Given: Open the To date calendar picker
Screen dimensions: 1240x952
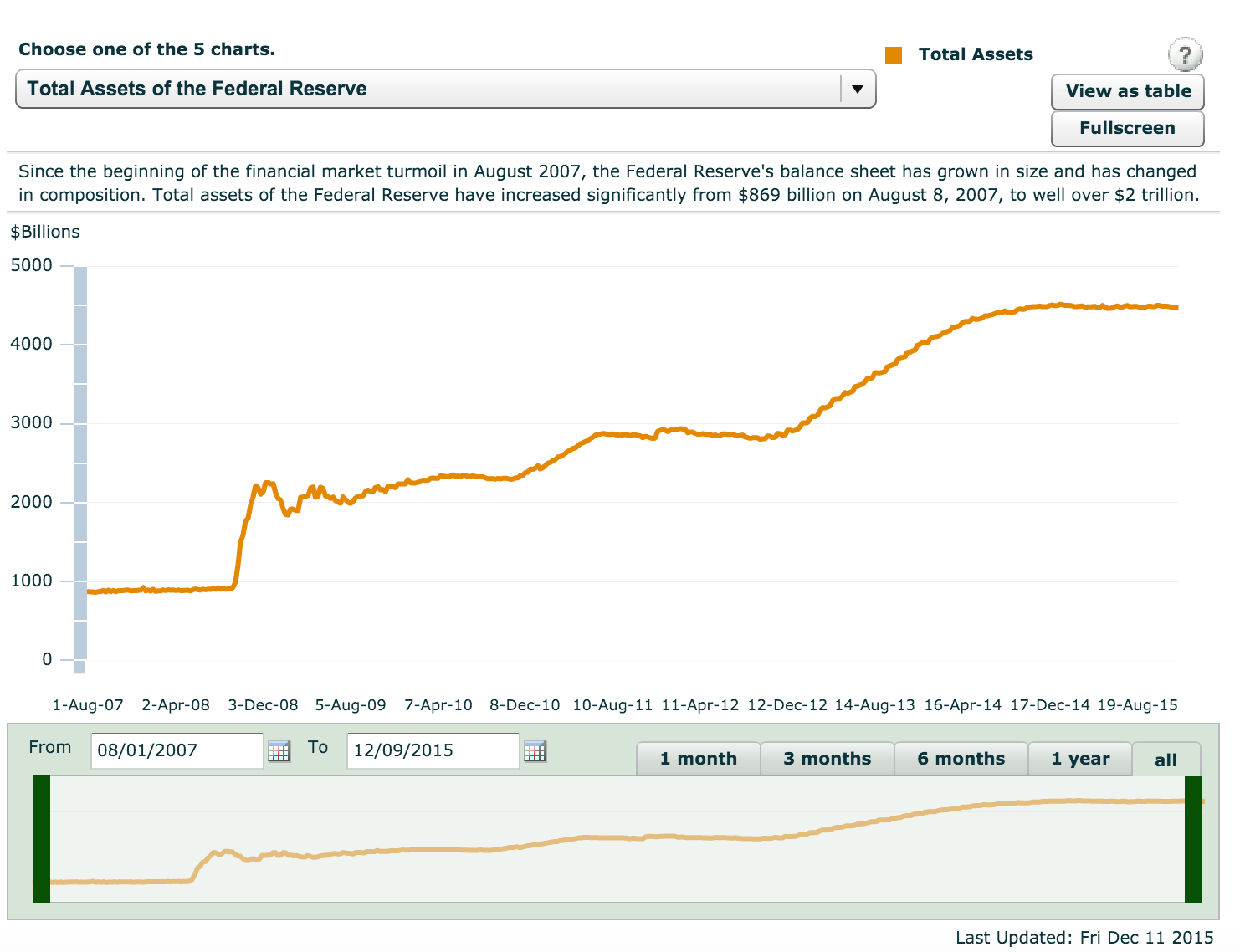Looking at the screenshot, I should point(535,750).
